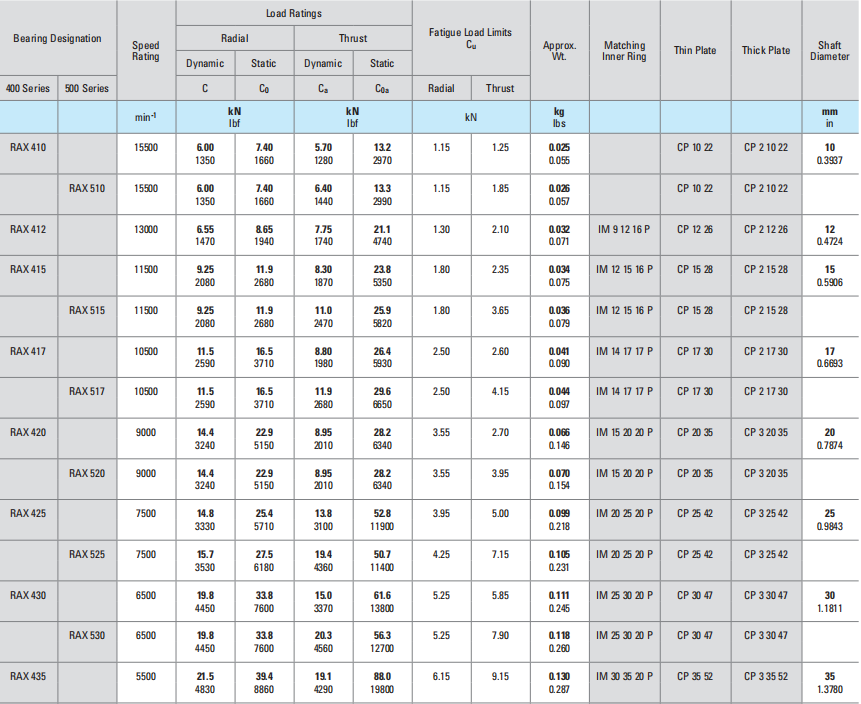This screenshot has height=704, width=861.
Task: Click the 5500 speed rating value
Action: [145, 676]
